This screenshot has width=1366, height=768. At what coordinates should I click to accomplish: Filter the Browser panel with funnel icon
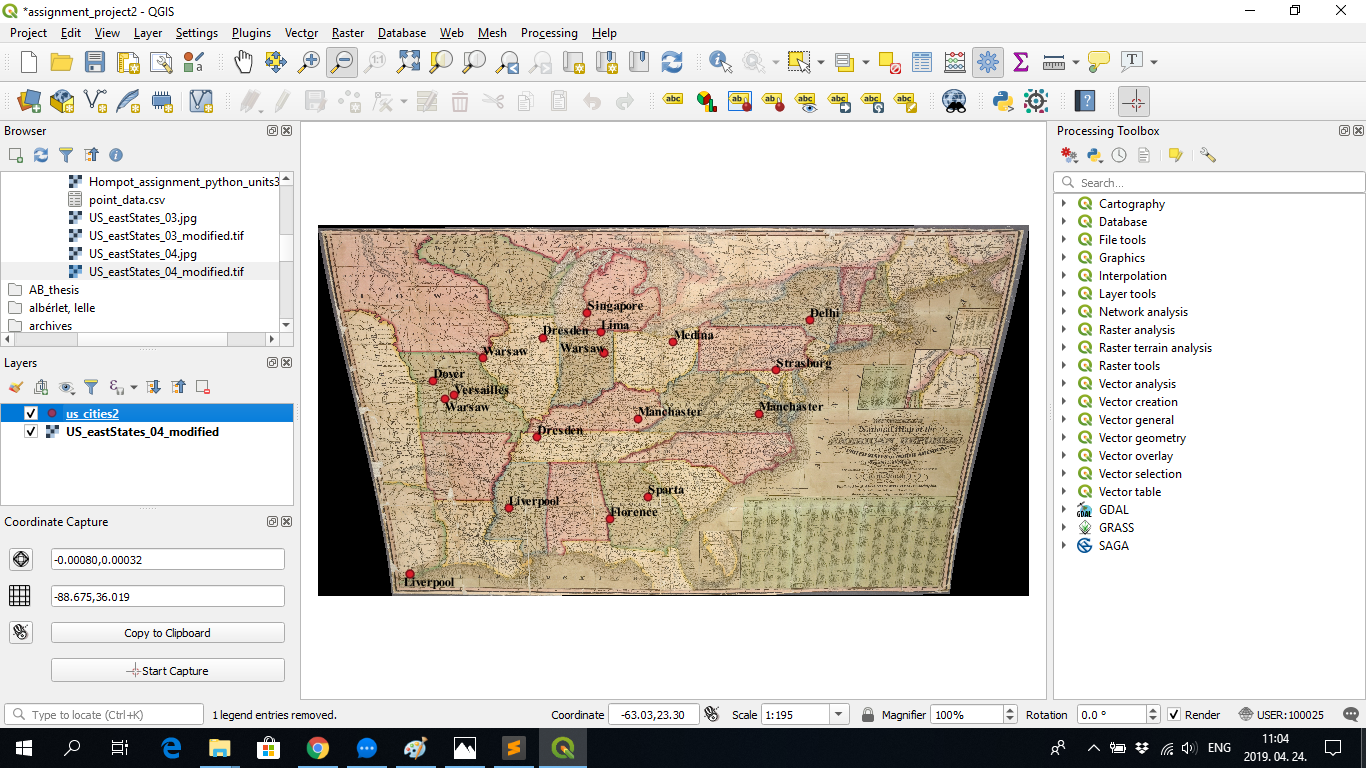tap(66, 155)
